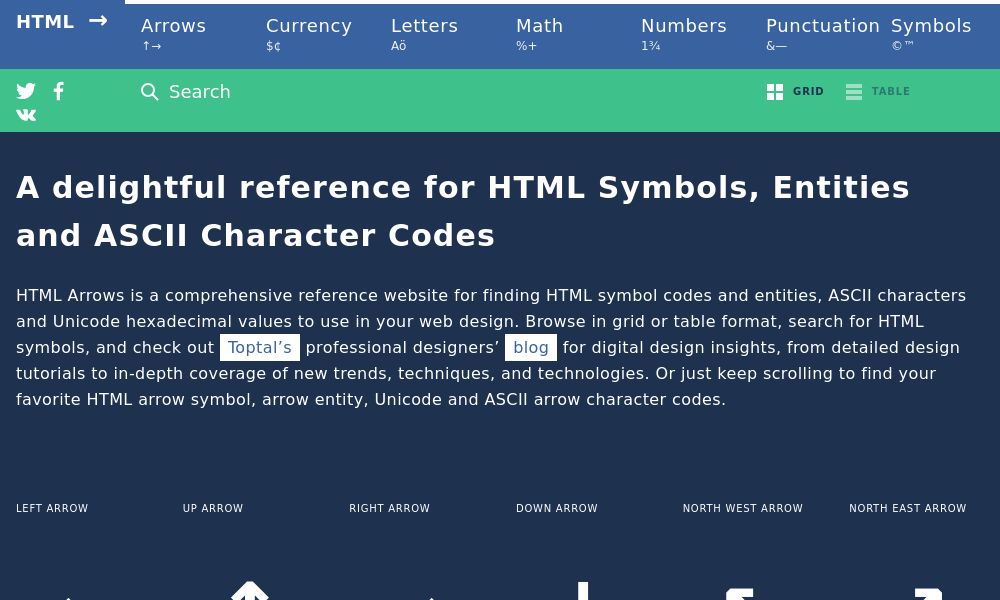The height and width of the screenshot is (600, 1000).
Task: Select the Math menu item
Action: click(x=539, y=33)
